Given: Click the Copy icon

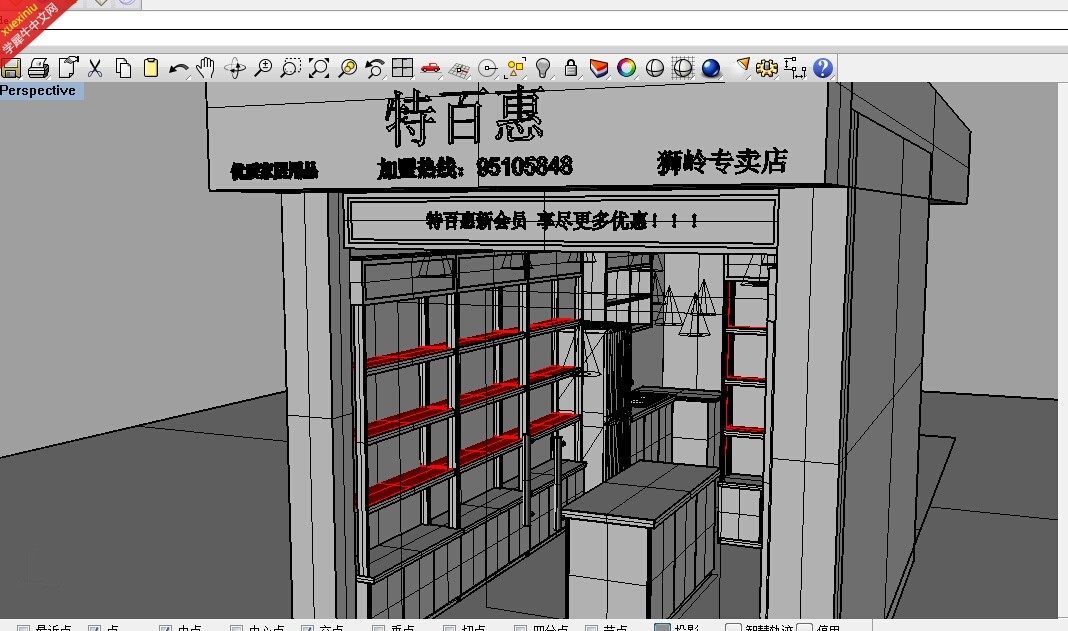Looking at the screenshot, I should coord(123,68).
